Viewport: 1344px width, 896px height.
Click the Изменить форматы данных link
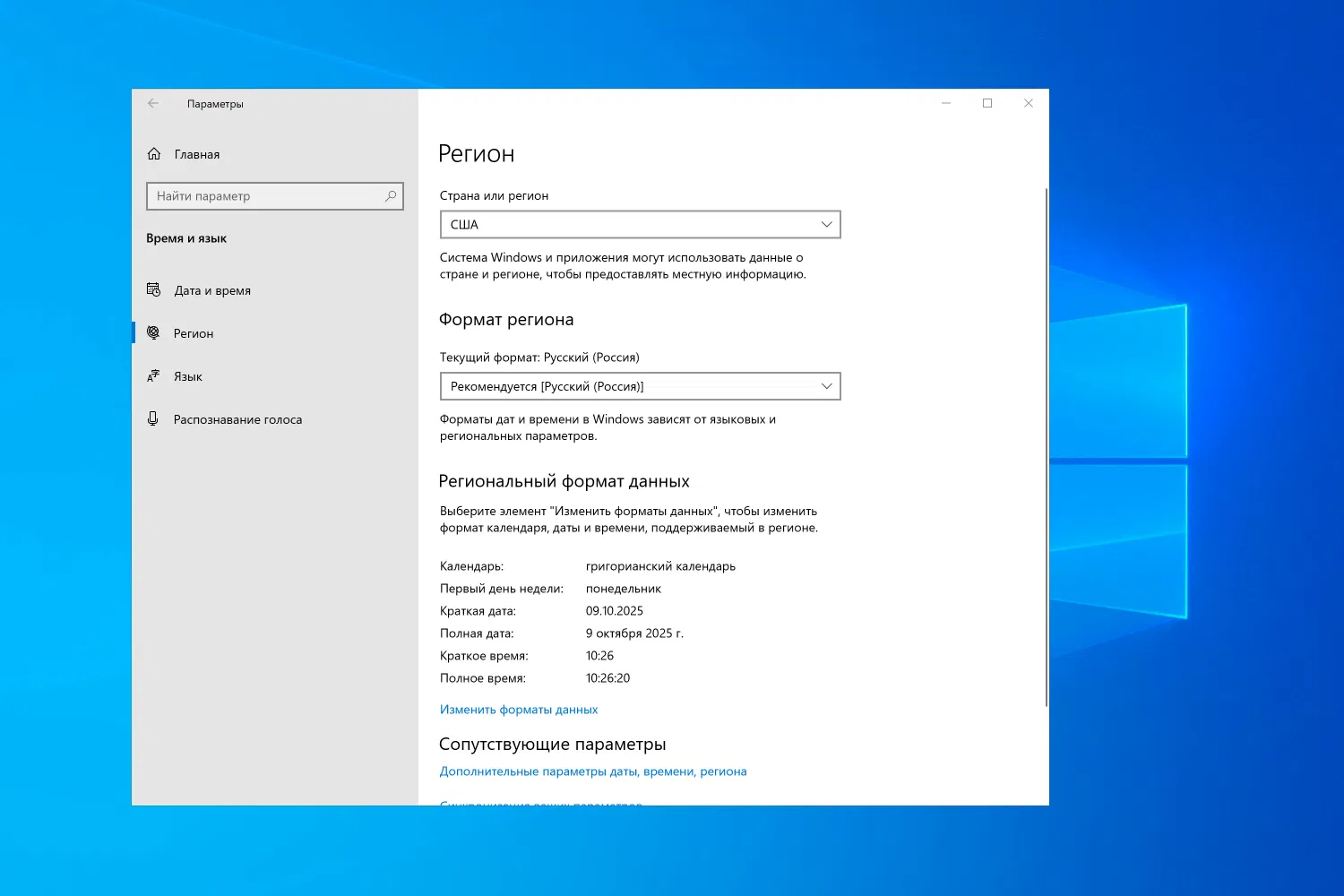coord(519,710)
